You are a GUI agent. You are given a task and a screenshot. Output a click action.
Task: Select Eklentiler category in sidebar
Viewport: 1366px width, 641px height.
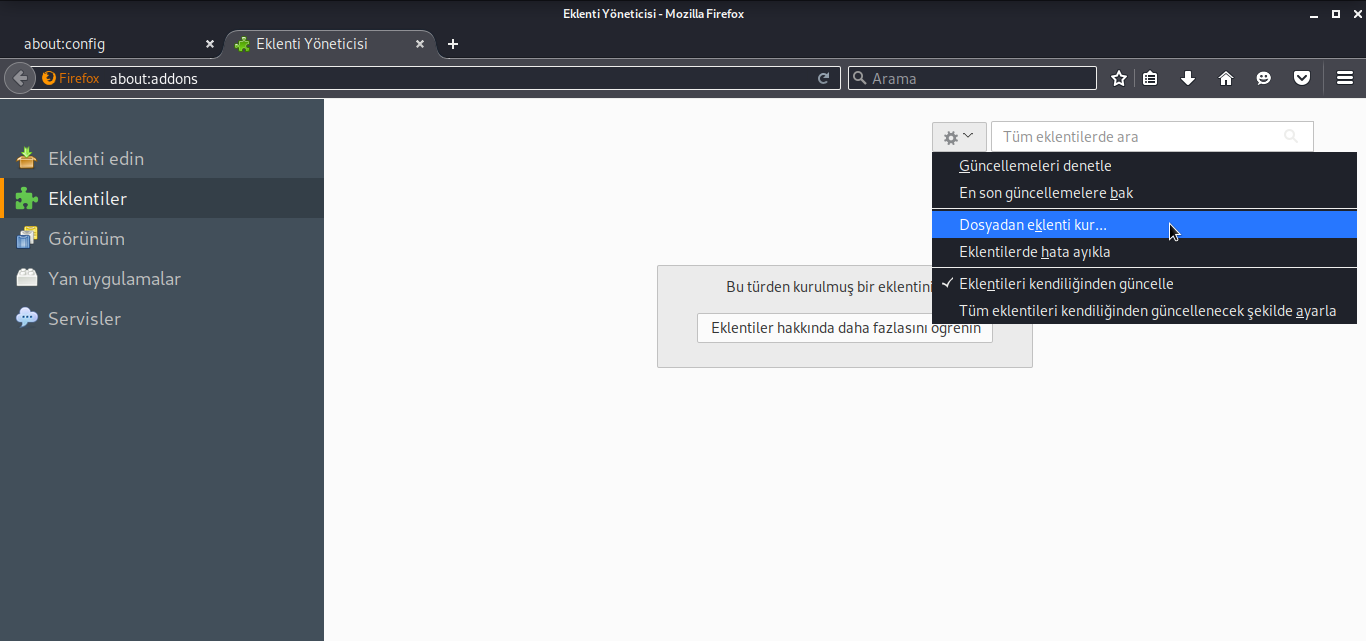[162, 198]
